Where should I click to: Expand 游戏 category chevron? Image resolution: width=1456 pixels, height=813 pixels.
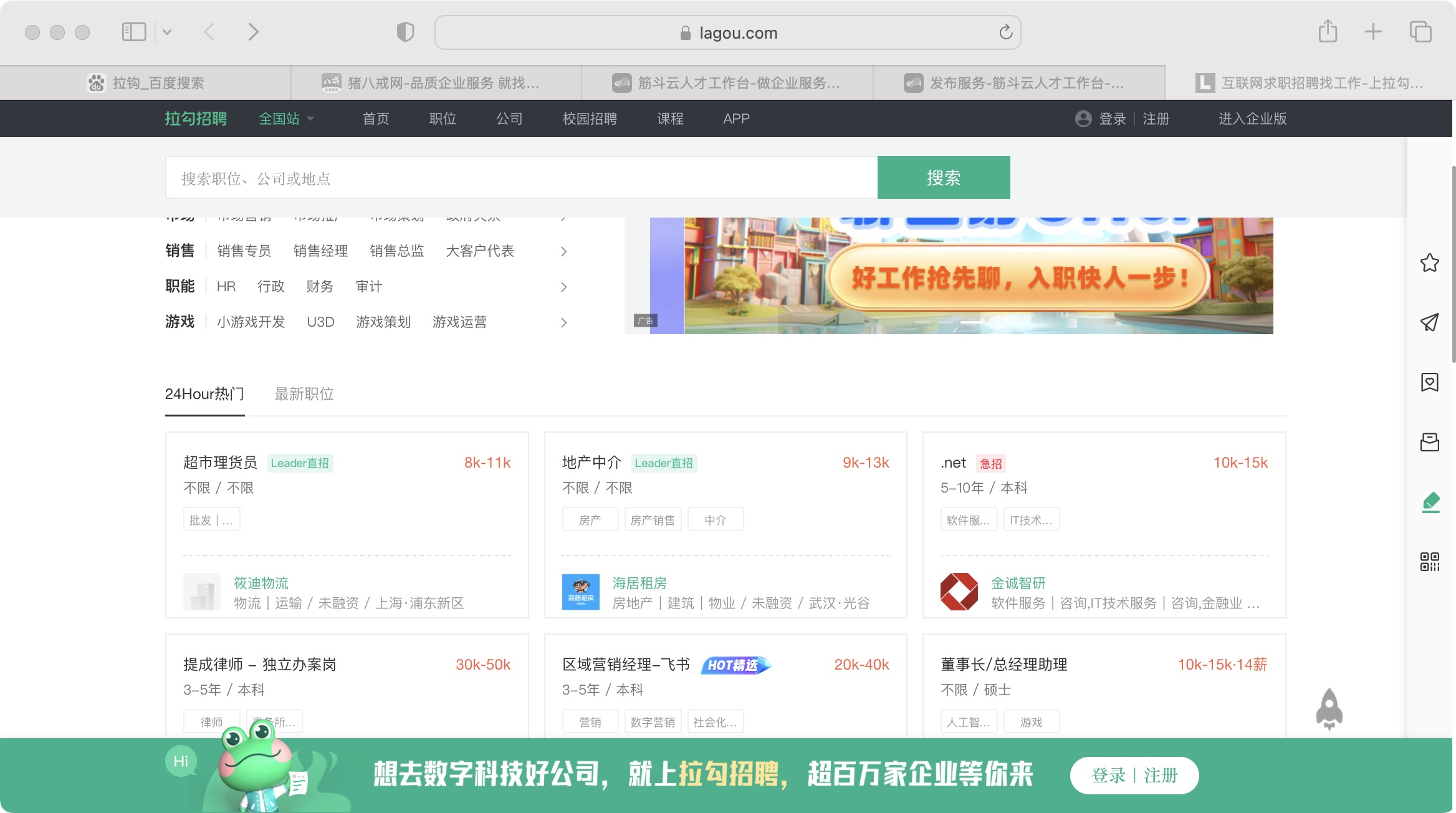[563, 322]
